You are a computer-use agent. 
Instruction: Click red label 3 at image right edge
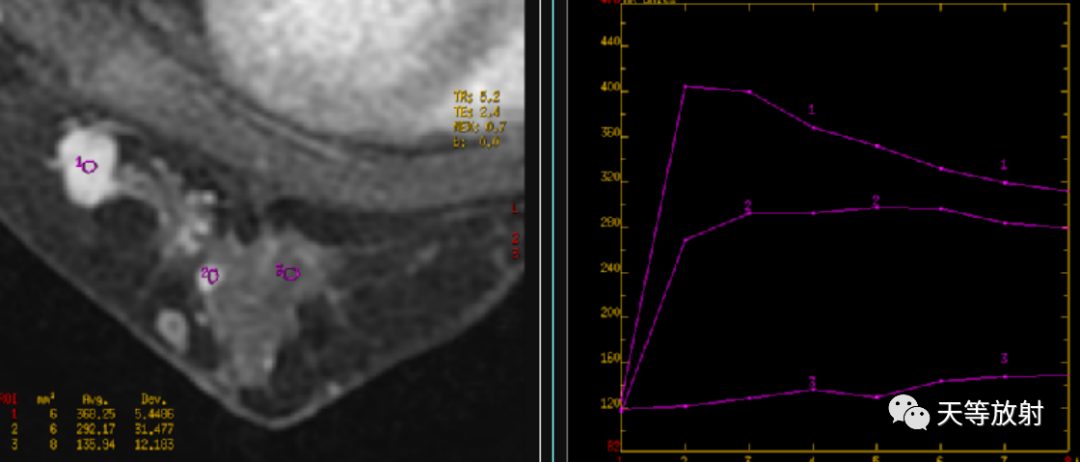point(515,254)
